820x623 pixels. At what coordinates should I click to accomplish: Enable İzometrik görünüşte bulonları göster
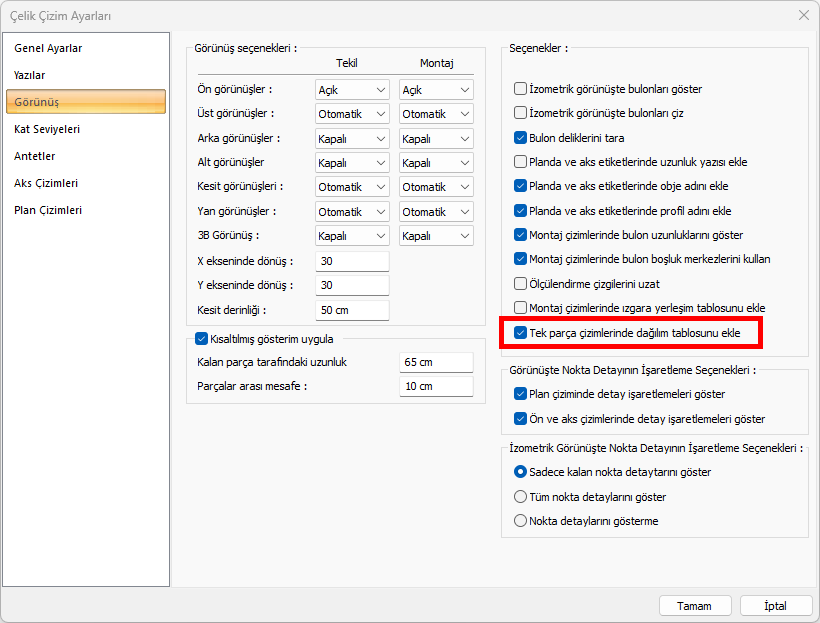pyautogui.click(x=520, y=89)
